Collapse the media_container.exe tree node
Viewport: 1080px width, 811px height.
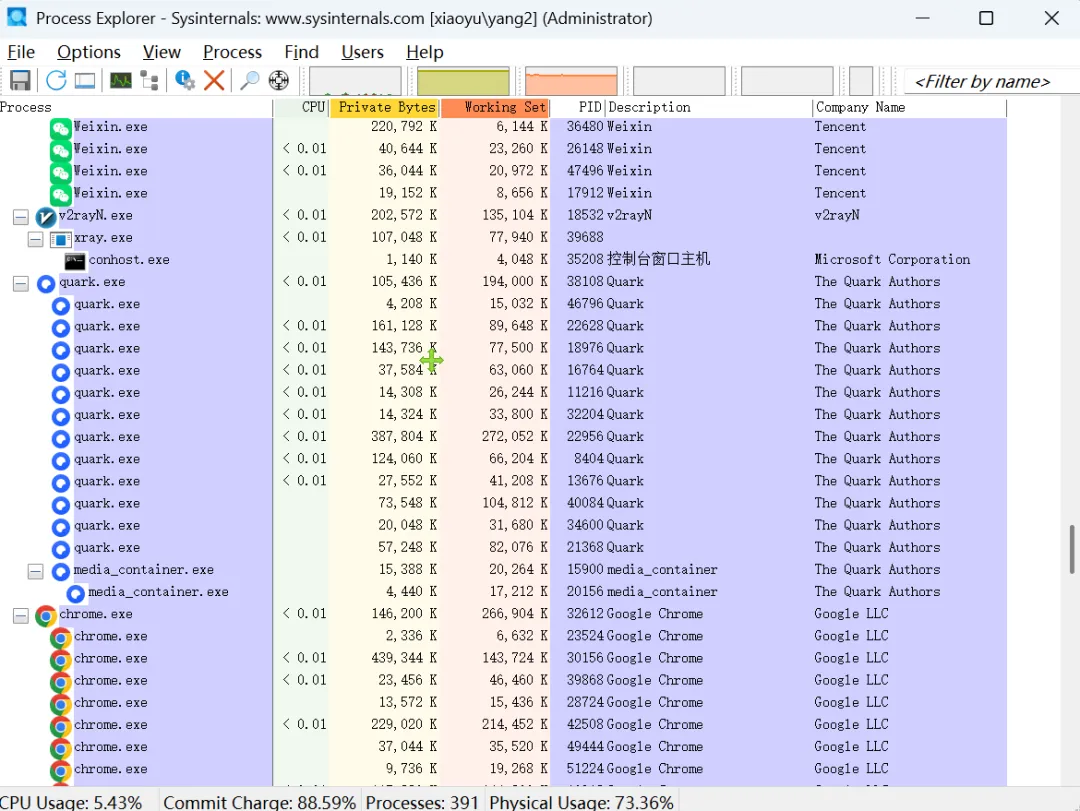pos(35,571)
